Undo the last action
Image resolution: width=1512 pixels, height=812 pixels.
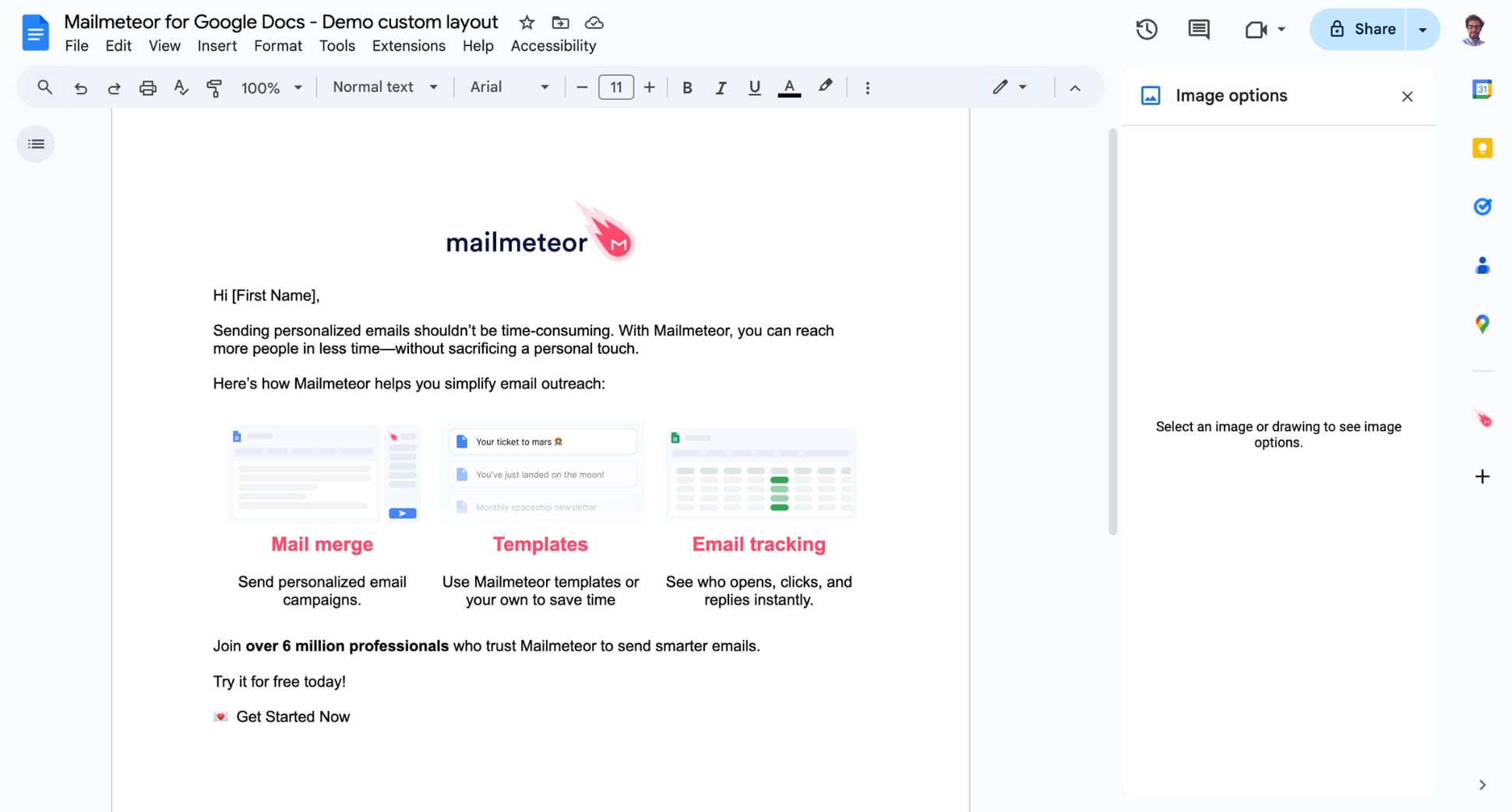pos(80,88)
